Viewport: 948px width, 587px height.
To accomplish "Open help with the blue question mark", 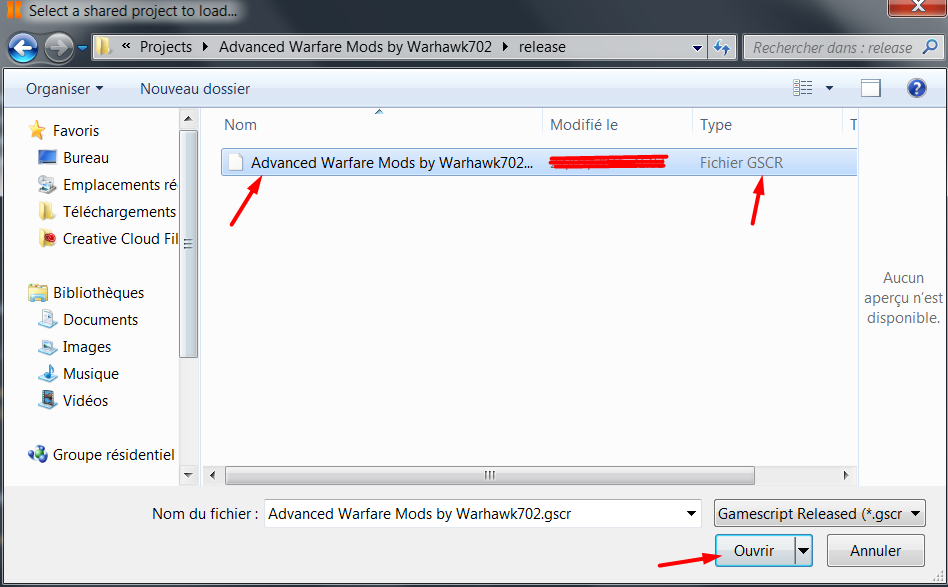I will click(x=917, y=88).
